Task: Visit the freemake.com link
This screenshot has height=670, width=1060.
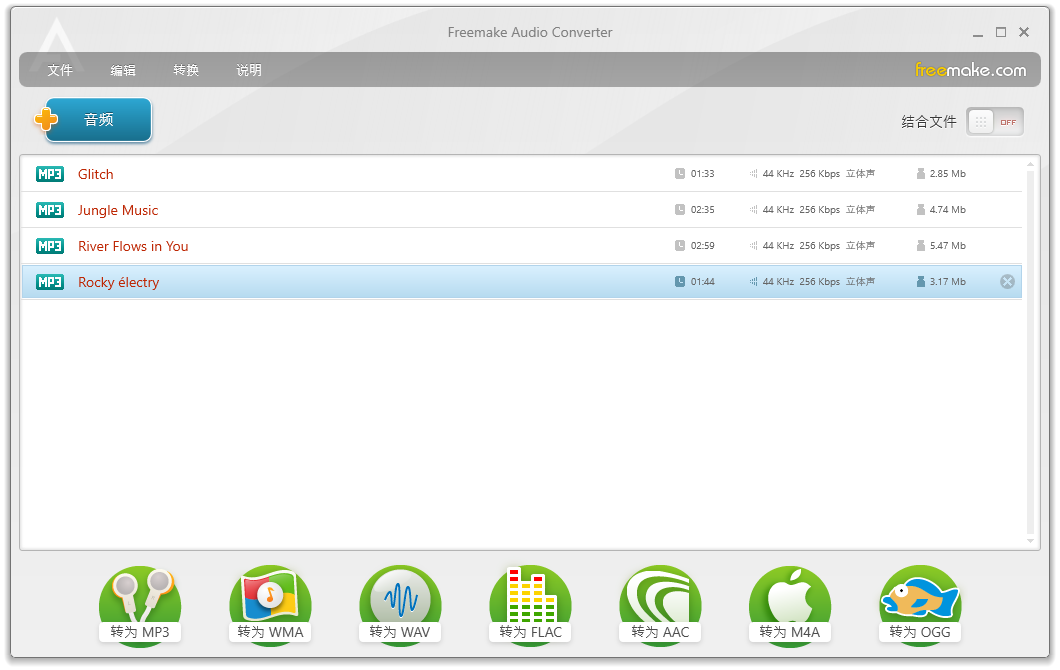Action: click(x=970, y=70)
